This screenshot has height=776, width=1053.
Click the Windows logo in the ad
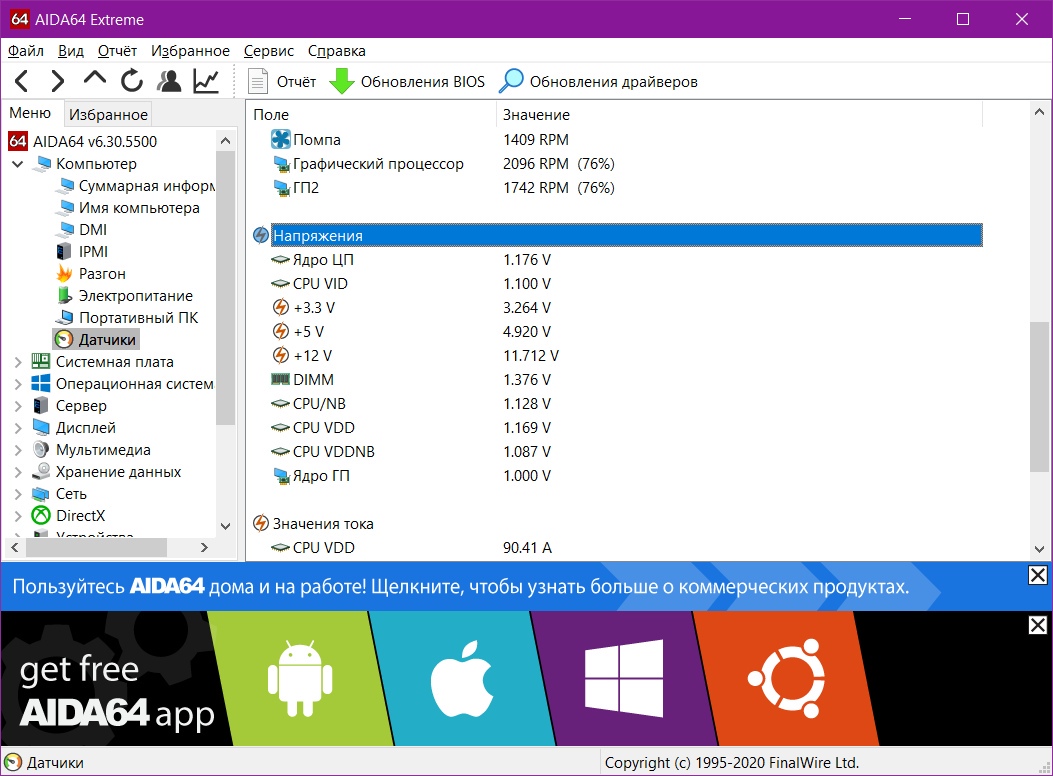(624, 679)
